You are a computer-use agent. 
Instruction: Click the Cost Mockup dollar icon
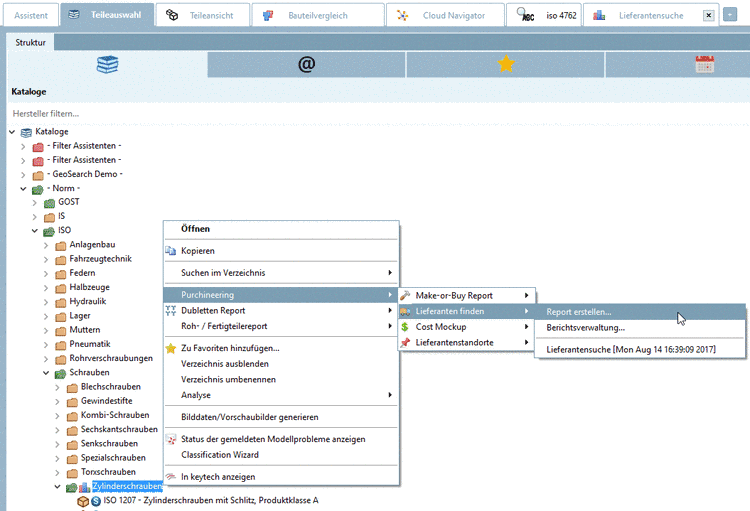tap(405, 327)
